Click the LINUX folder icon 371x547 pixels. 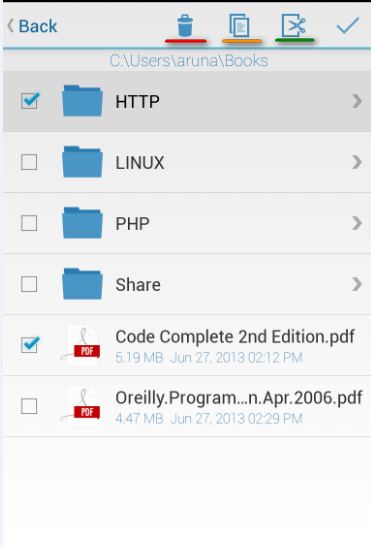82,162
